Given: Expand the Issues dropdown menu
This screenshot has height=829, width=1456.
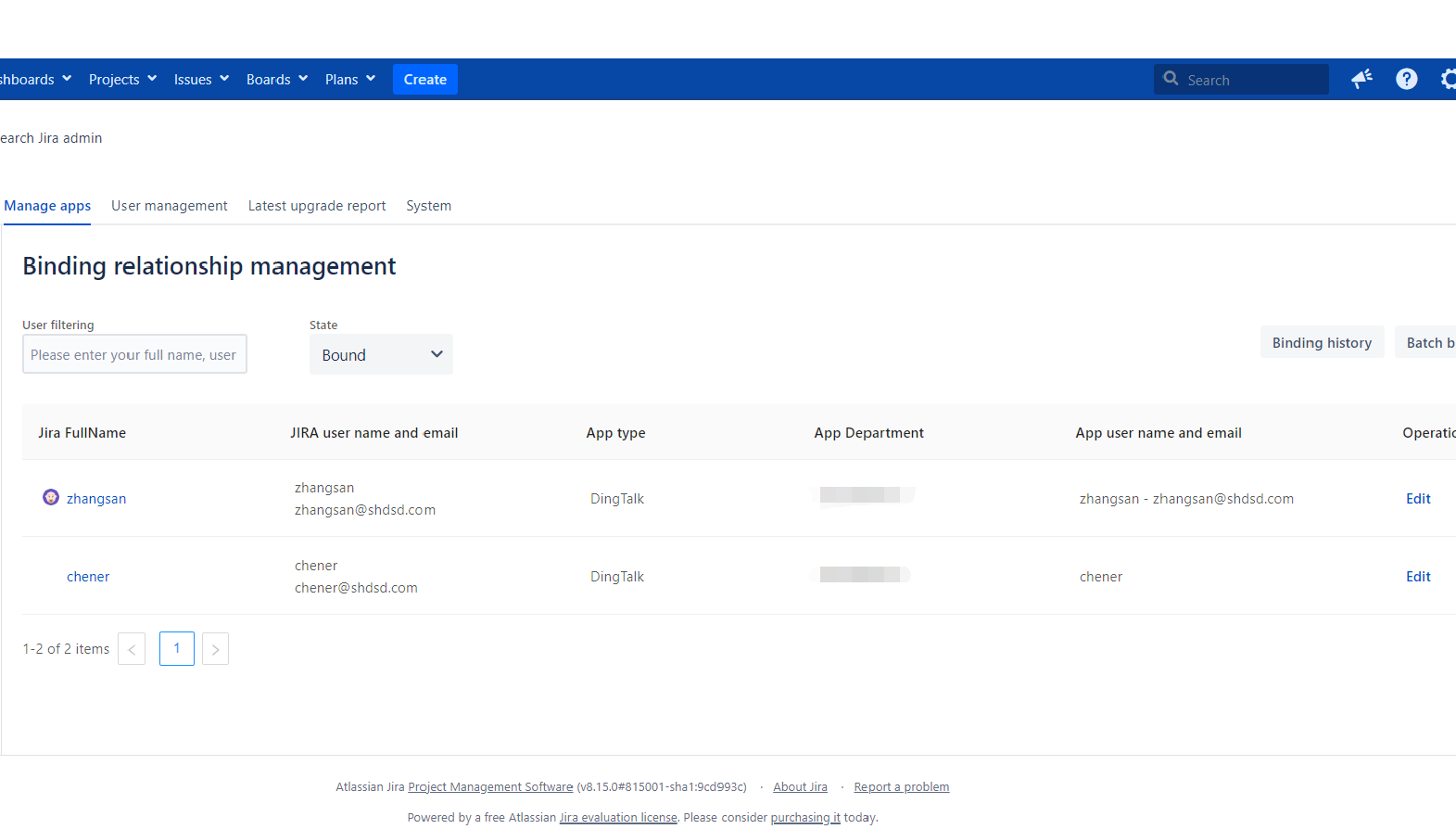Looking at the screenshot, I should (201, 80).
